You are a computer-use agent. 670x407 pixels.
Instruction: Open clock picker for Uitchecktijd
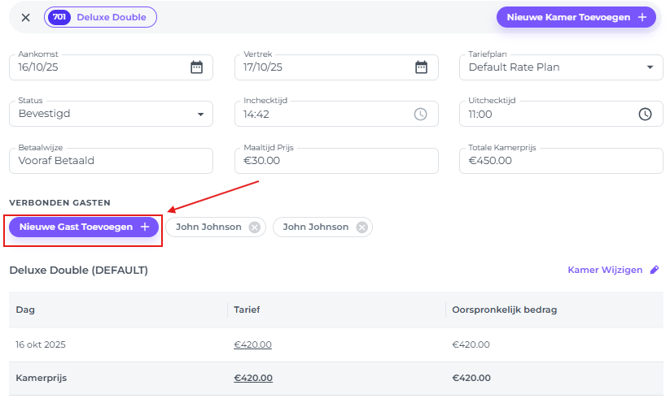coord(645,114)
